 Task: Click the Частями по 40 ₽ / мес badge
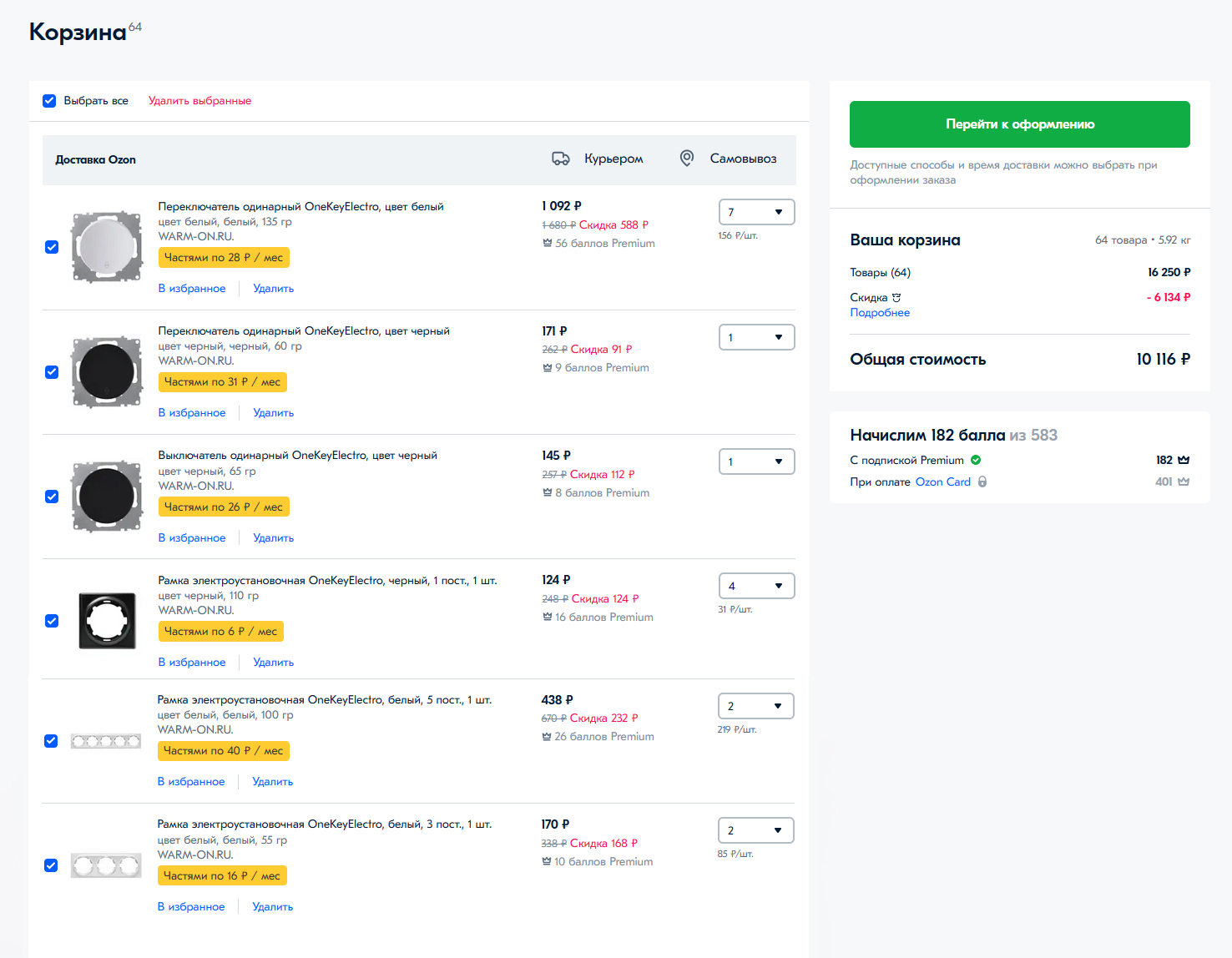click(x=224, y=751)
